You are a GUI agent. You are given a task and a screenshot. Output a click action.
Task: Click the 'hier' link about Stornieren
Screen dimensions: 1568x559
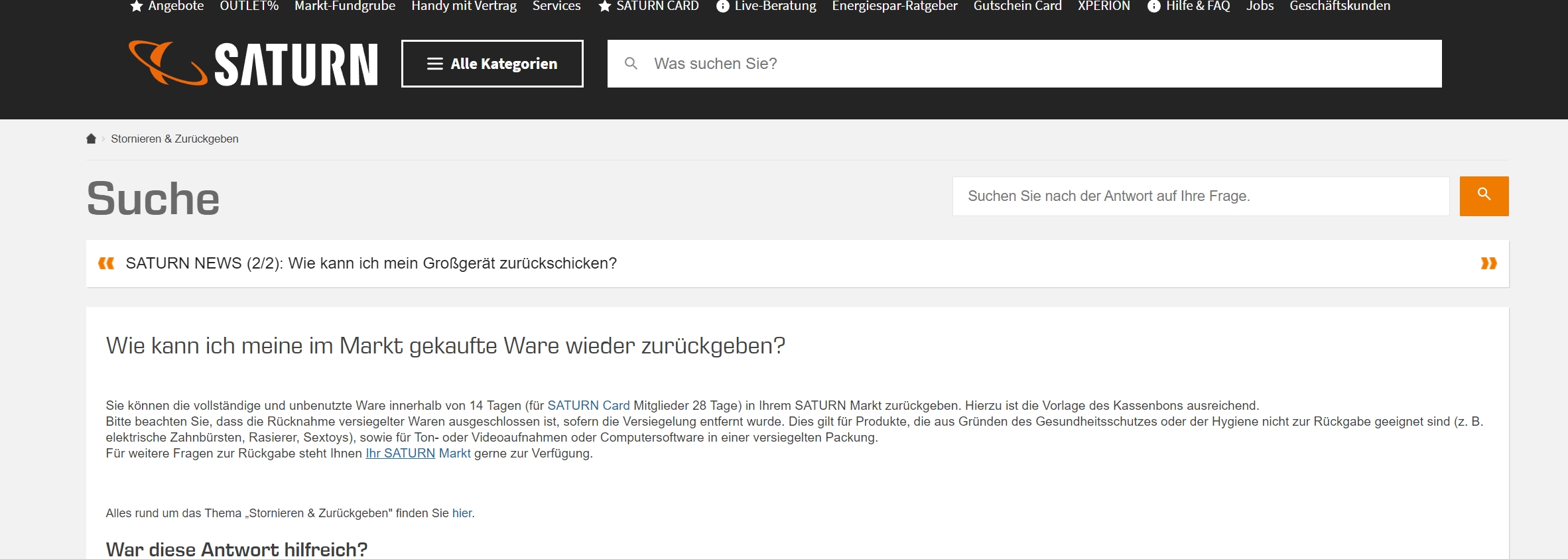(462, 513)
